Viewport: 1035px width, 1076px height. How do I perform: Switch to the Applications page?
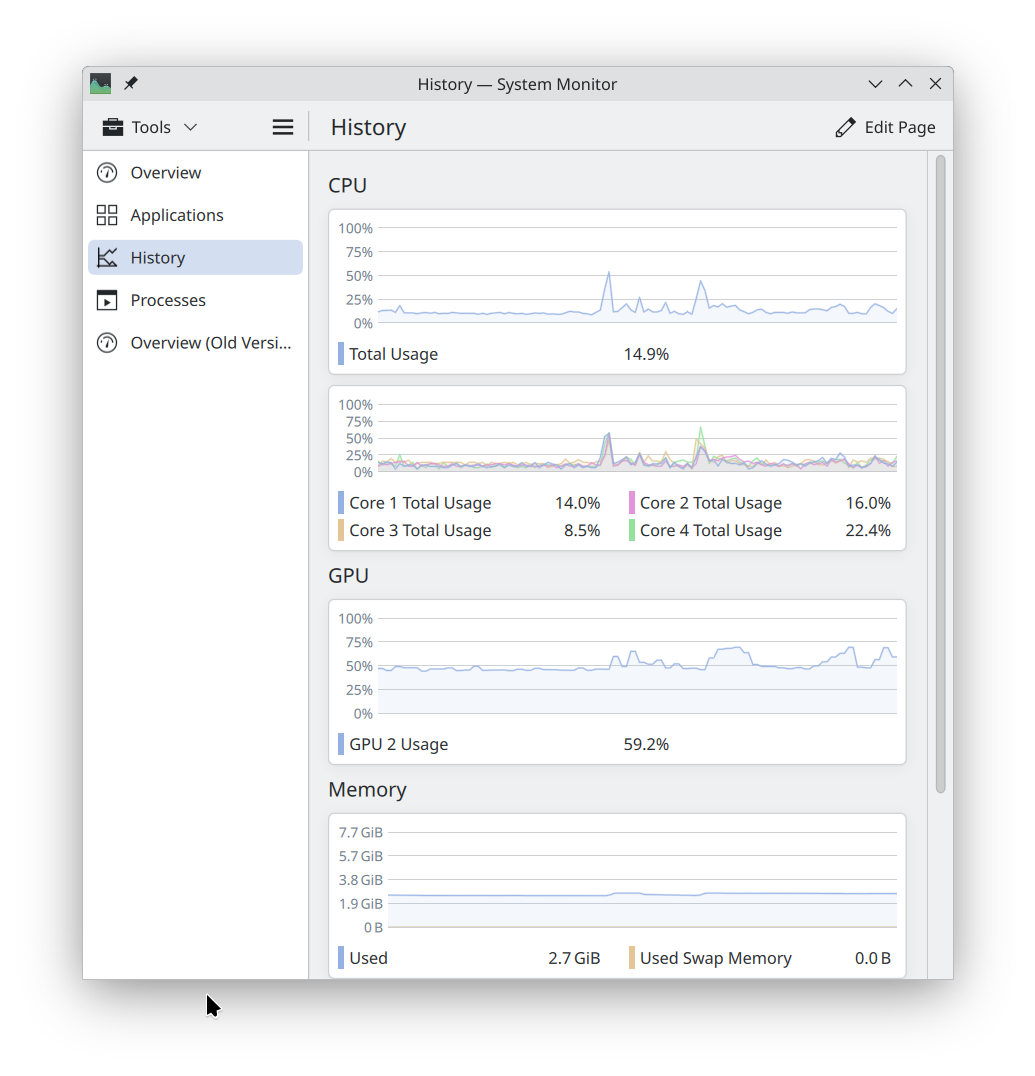point(177,215)
